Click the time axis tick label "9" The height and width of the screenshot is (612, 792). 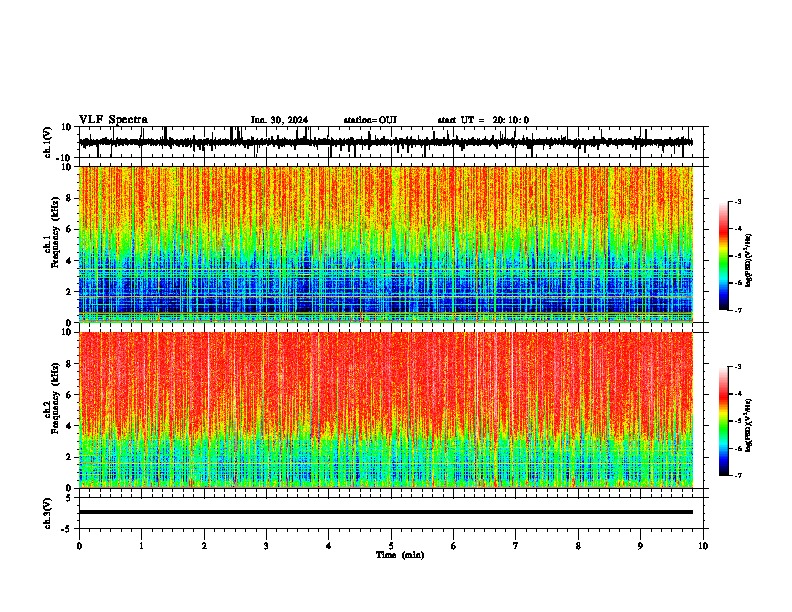tap(640, 546)
